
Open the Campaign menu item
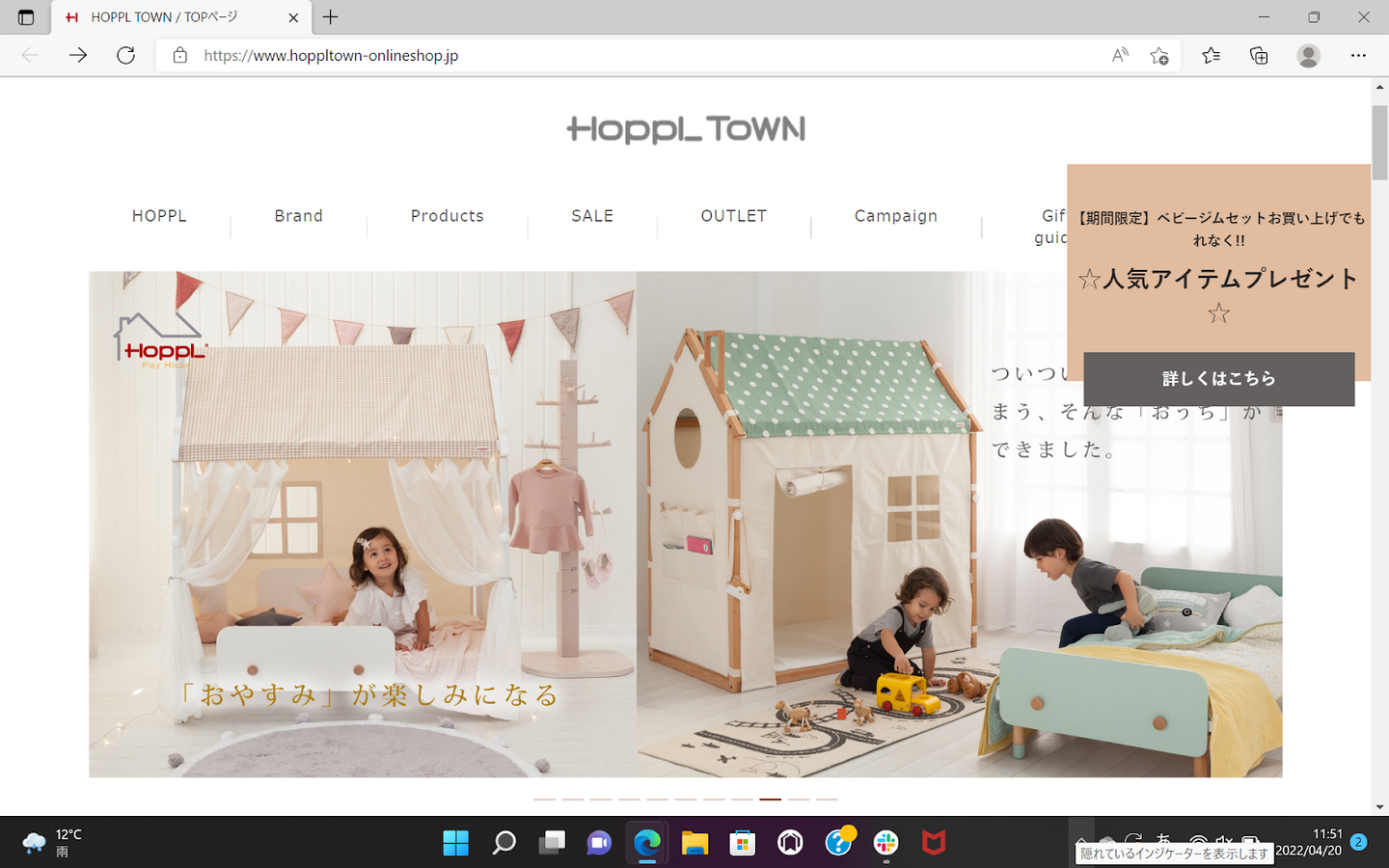coord(896,216)
